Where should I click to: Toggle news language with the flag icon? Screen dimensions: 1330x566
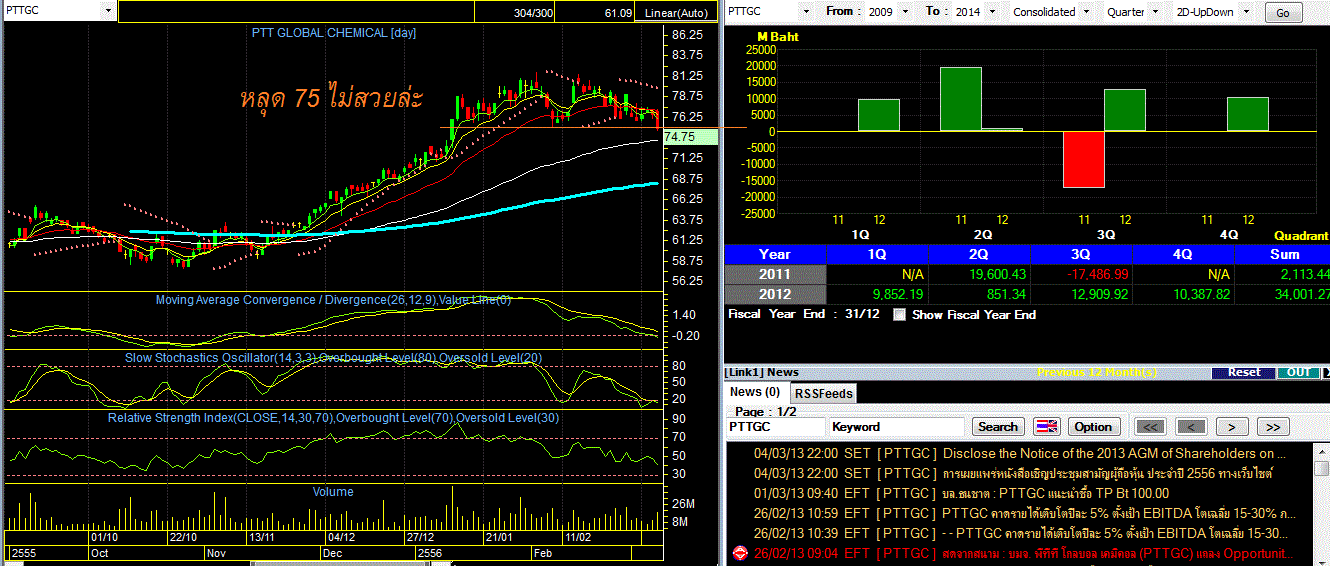pos(1046,426)
